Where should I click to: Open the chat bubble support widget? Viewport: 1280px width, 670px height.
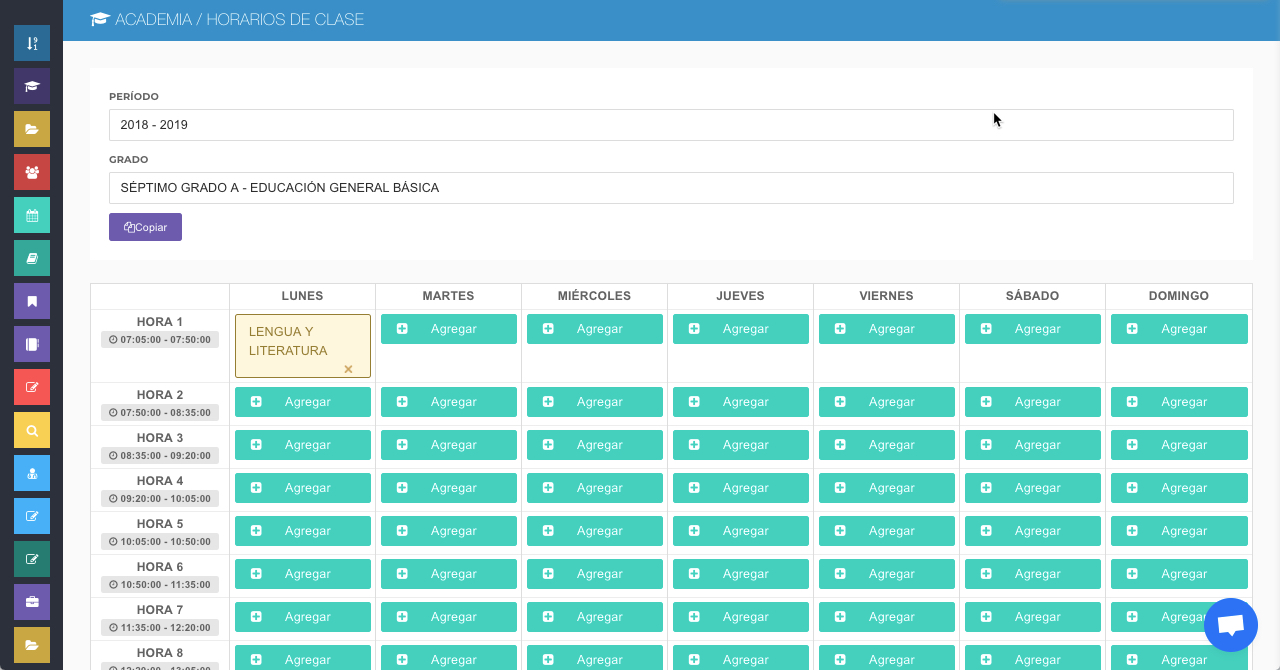[1230, 625]
